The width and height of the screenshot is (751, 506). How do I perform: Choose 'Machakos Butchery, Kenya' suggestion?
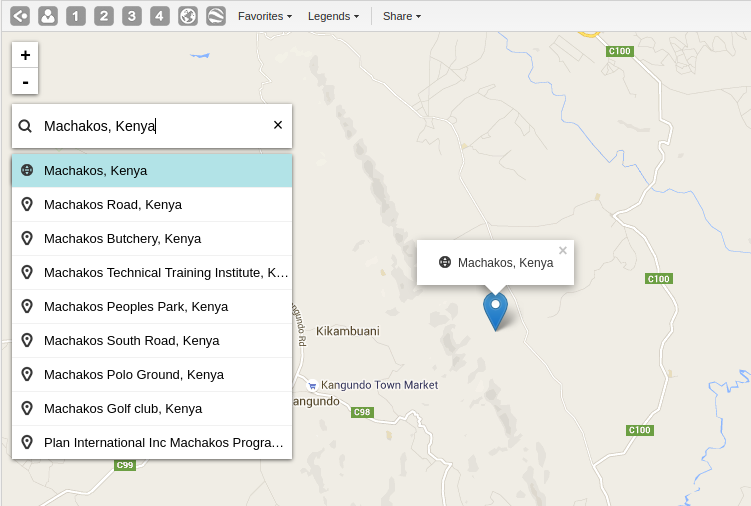click(x=152, y=239)
